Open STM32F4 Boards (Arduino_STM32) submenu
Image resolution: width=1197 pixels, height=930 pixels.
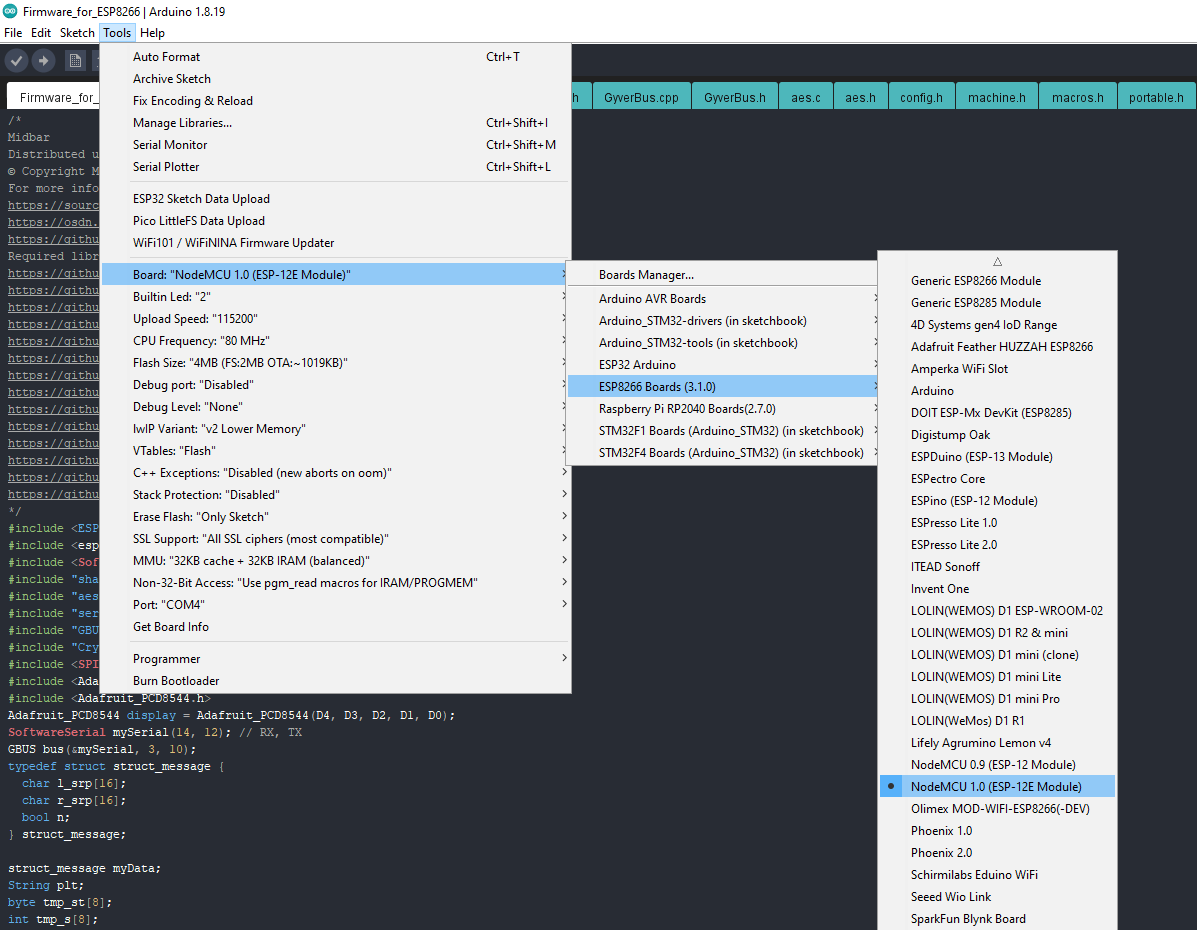(x=722, y=453)
